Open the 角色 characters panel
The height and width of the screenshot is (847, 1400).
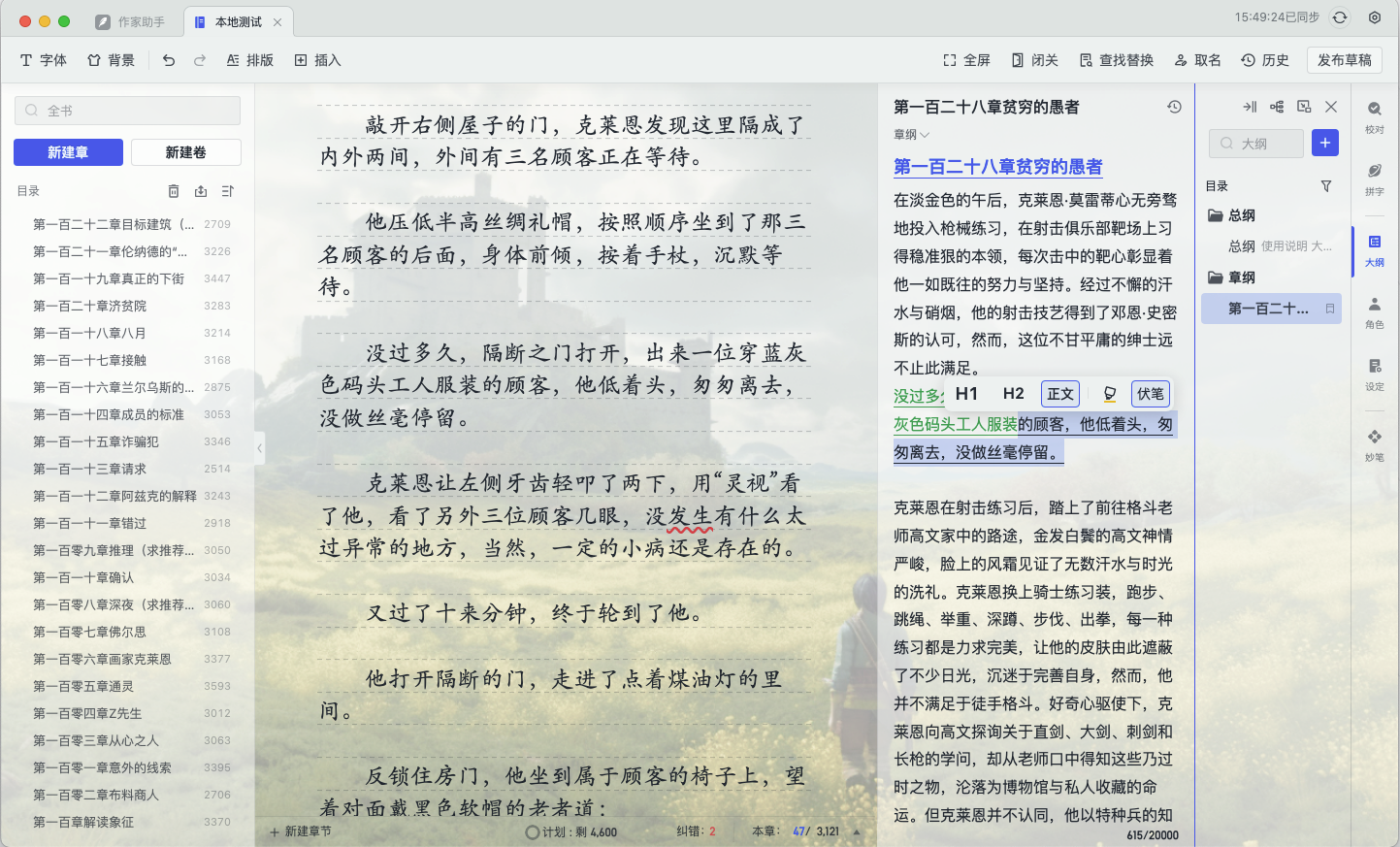[1375, 312]
